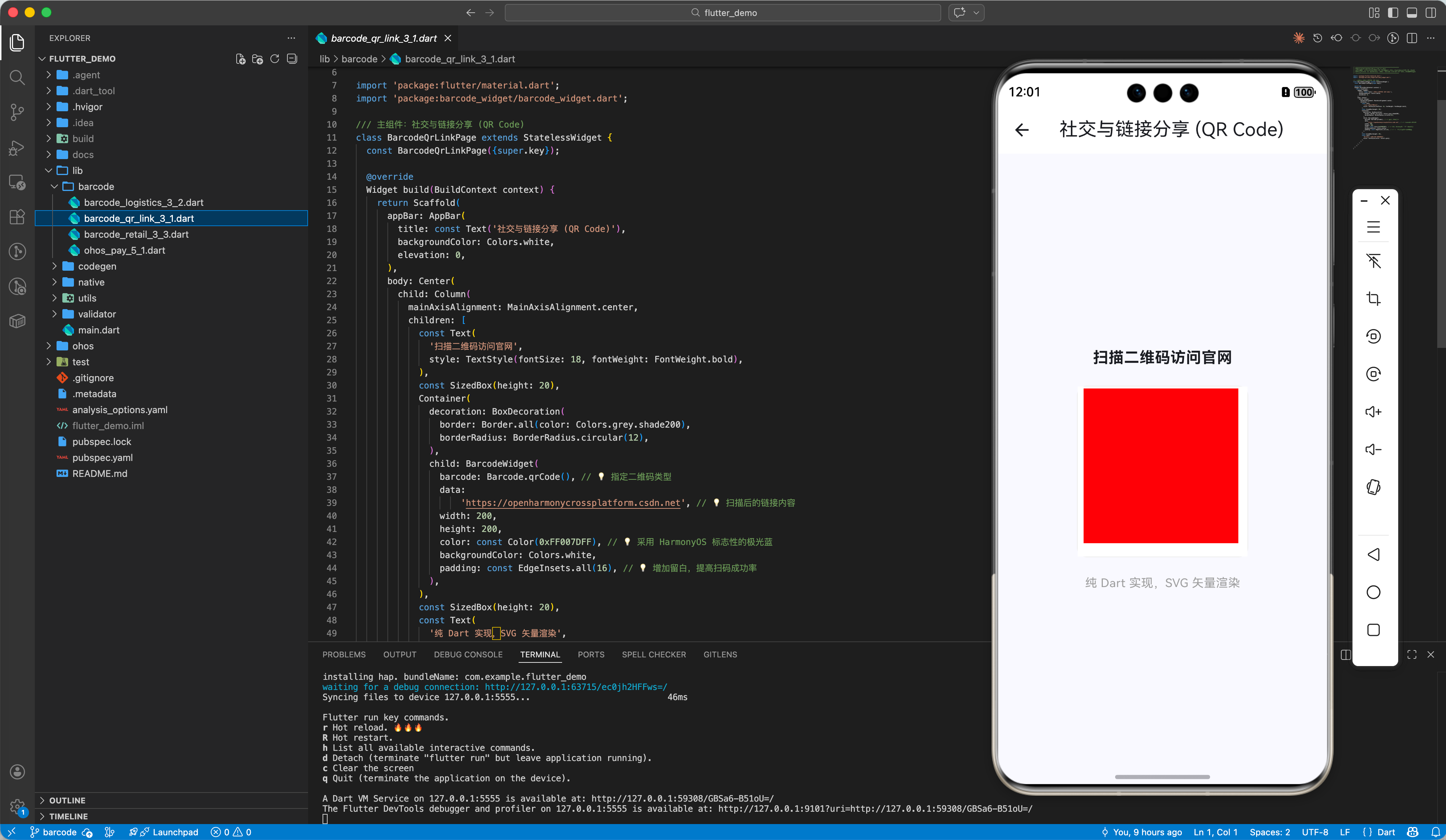The width and height of the screenshot is (1446, 840).
Task: Toggle the bottom panel layout icon
Action: tap(1412, 13)
